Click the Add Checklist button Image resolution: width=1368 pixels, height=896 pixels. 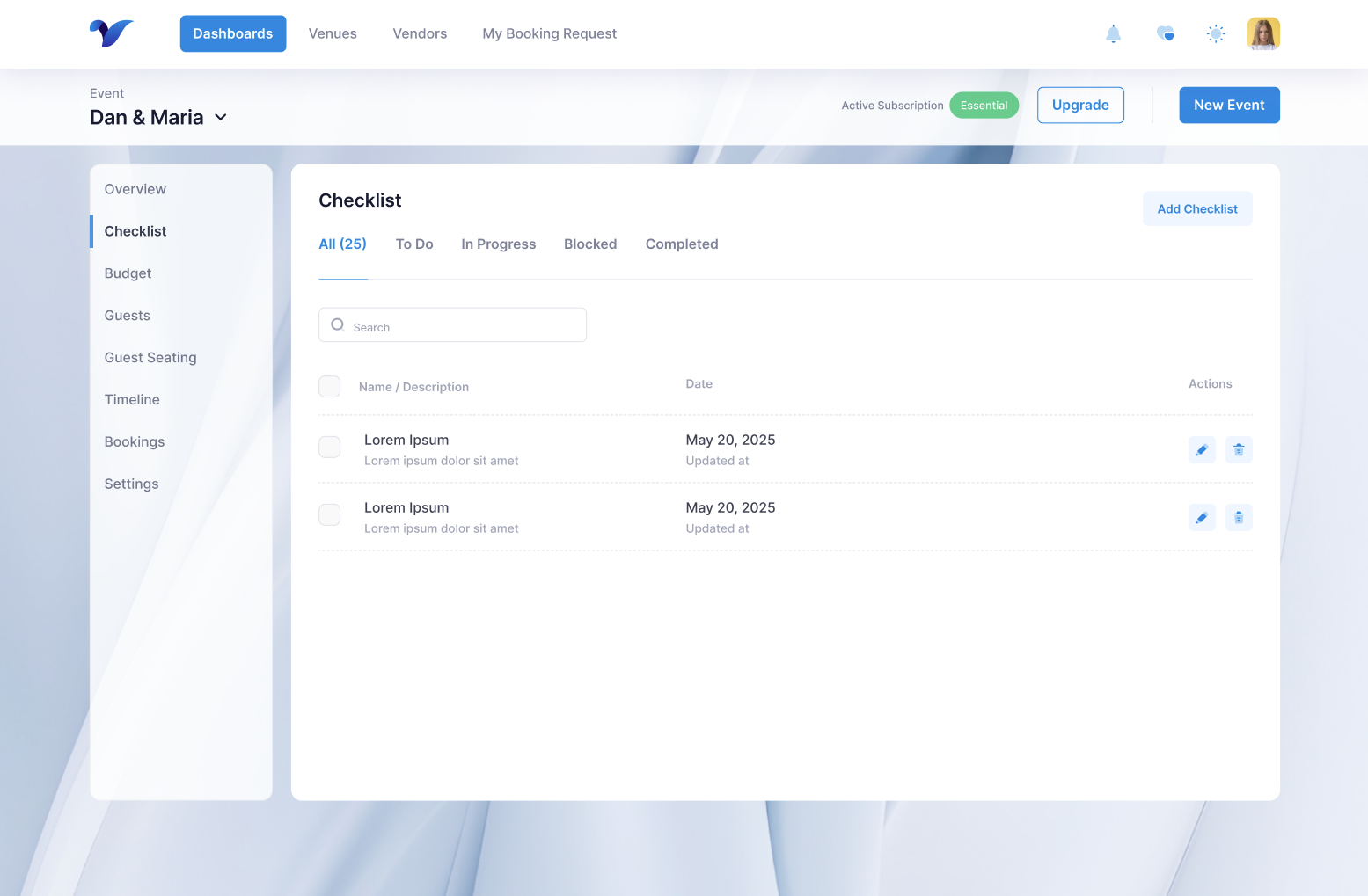(x=1197, y=208)
